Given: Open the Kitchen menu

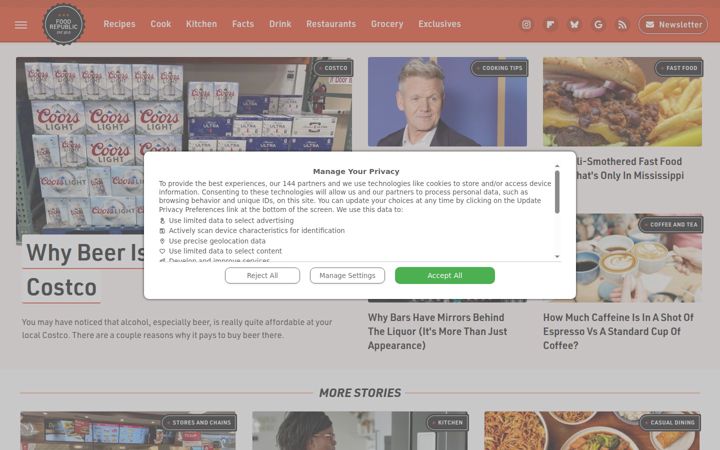Looking at the screenshot, I should tap(201, 24).
